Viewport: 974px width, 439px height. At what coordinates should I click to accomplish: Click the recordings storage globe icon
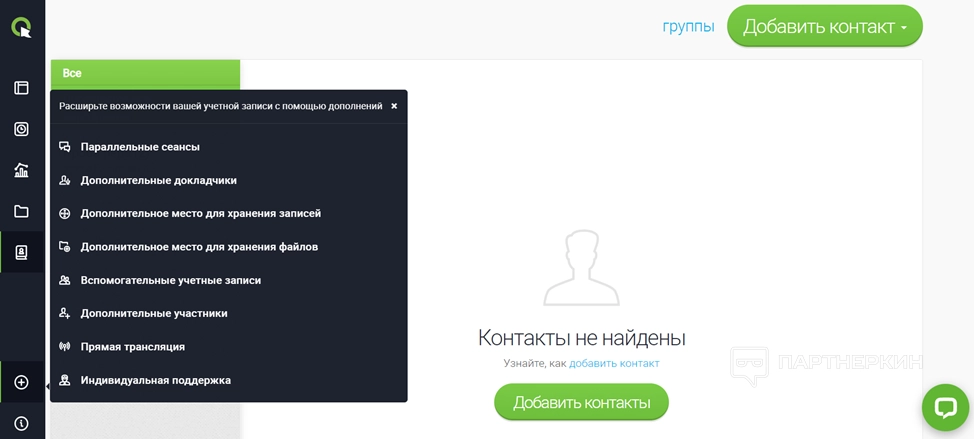click(65, 214)
